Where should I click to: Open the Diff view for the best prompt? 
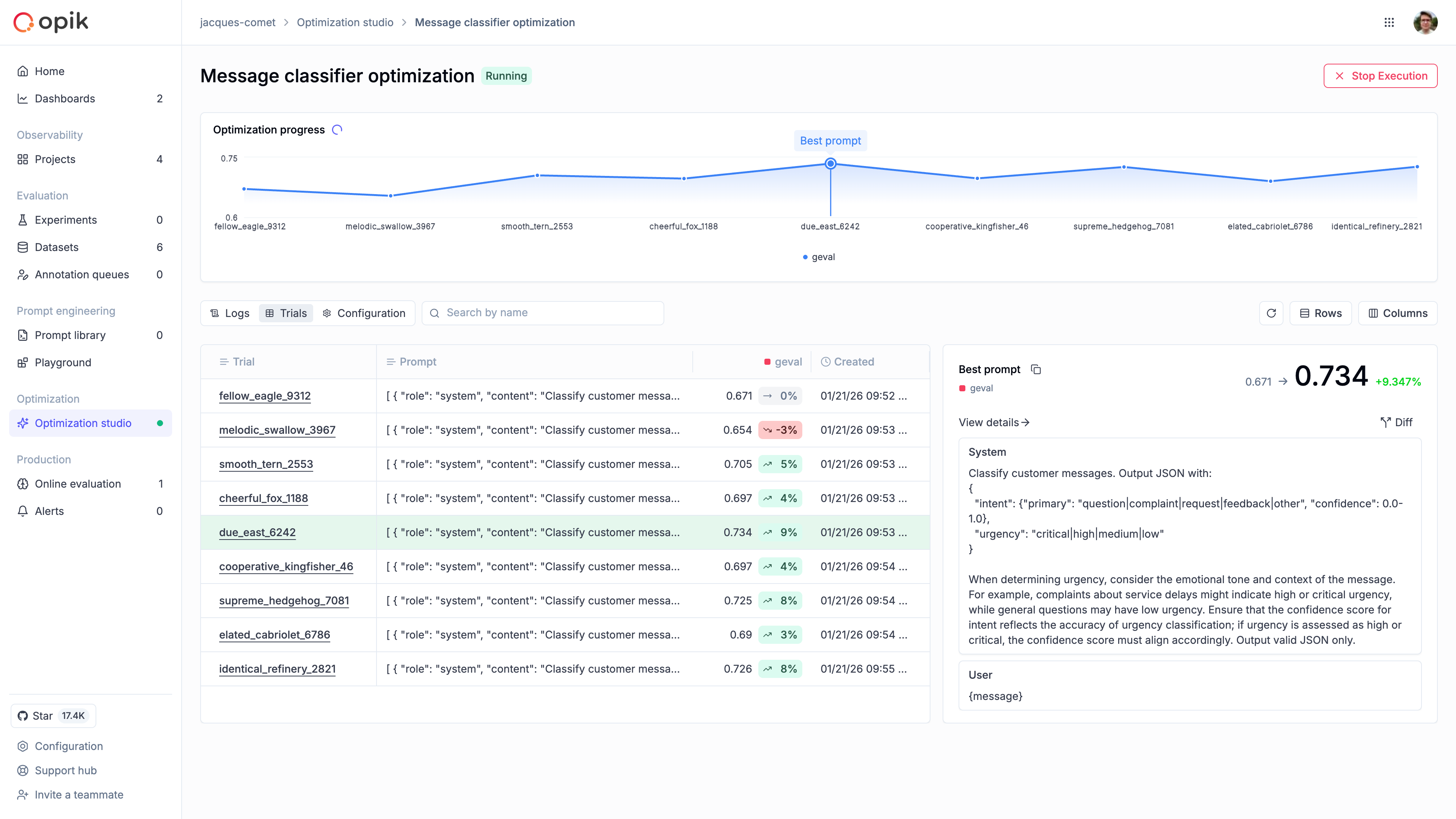(1396, 422)
